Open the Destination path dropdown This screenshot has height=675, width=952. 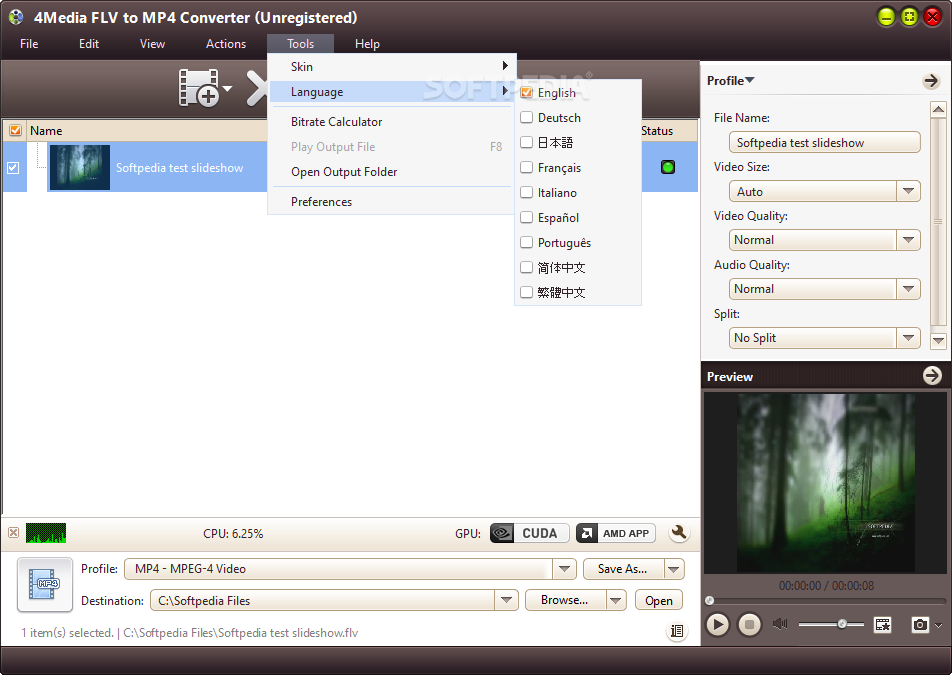[x=506, y=600]
